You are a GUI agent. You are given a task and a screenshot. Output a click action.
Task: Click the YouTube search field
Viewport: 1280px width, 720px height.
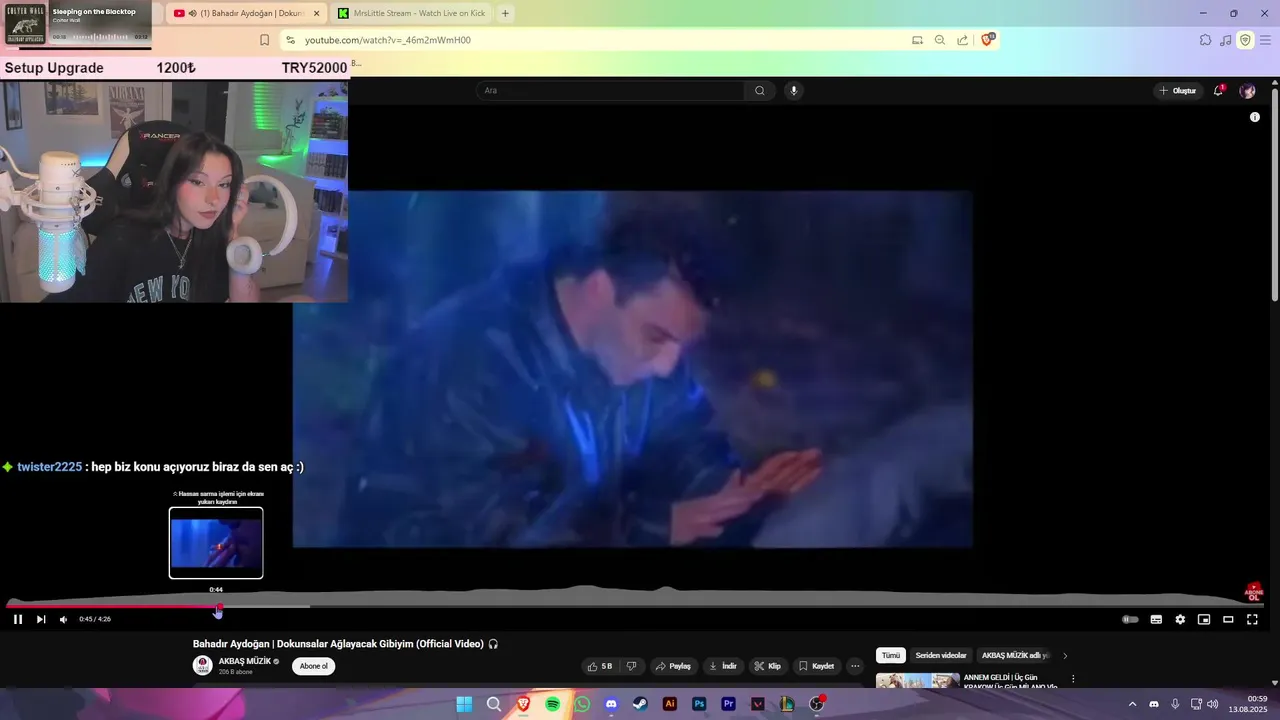610,90
